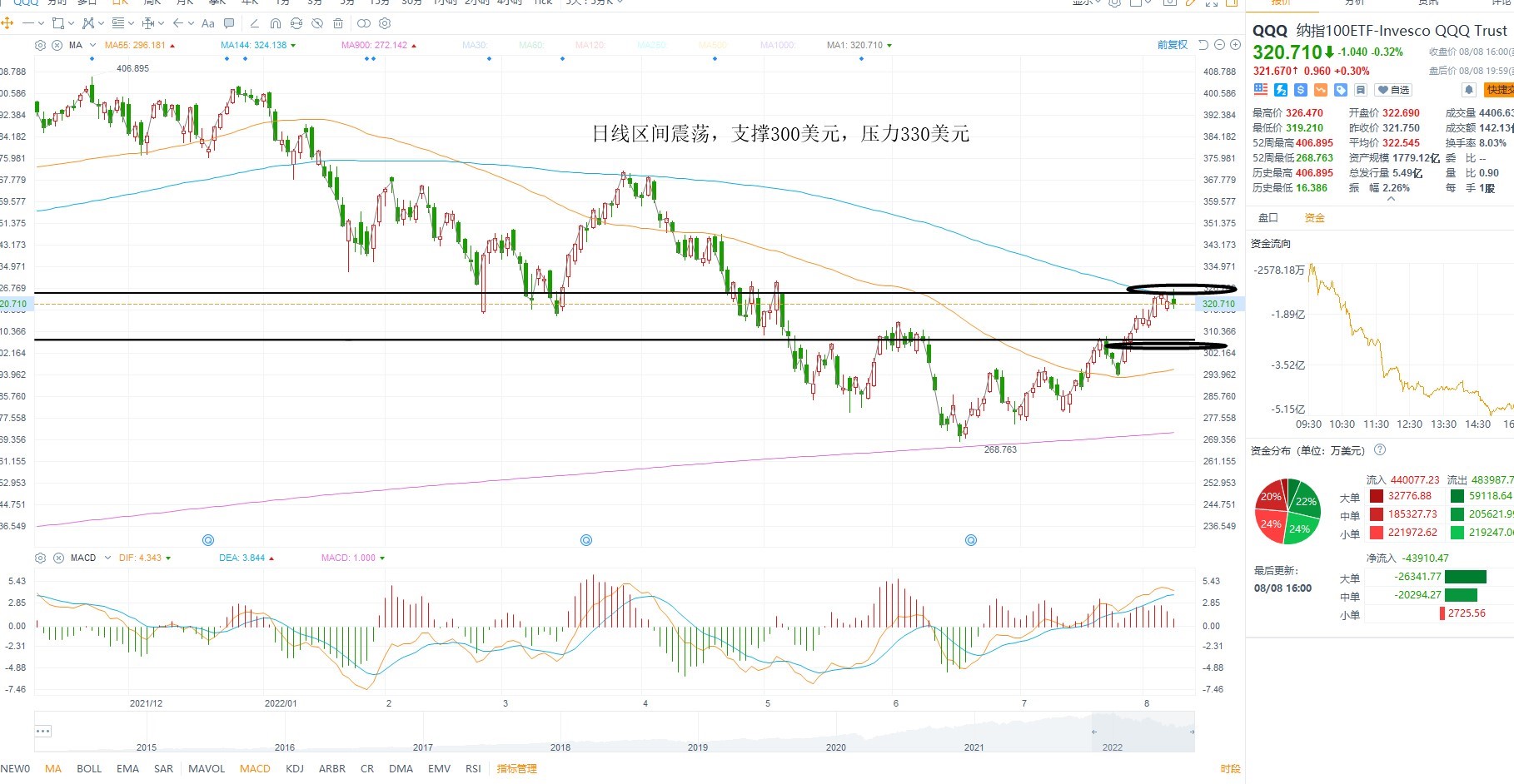Switch to the 盘口 tab
This screenshot has width=1514, height=784.
[1267, 218]
